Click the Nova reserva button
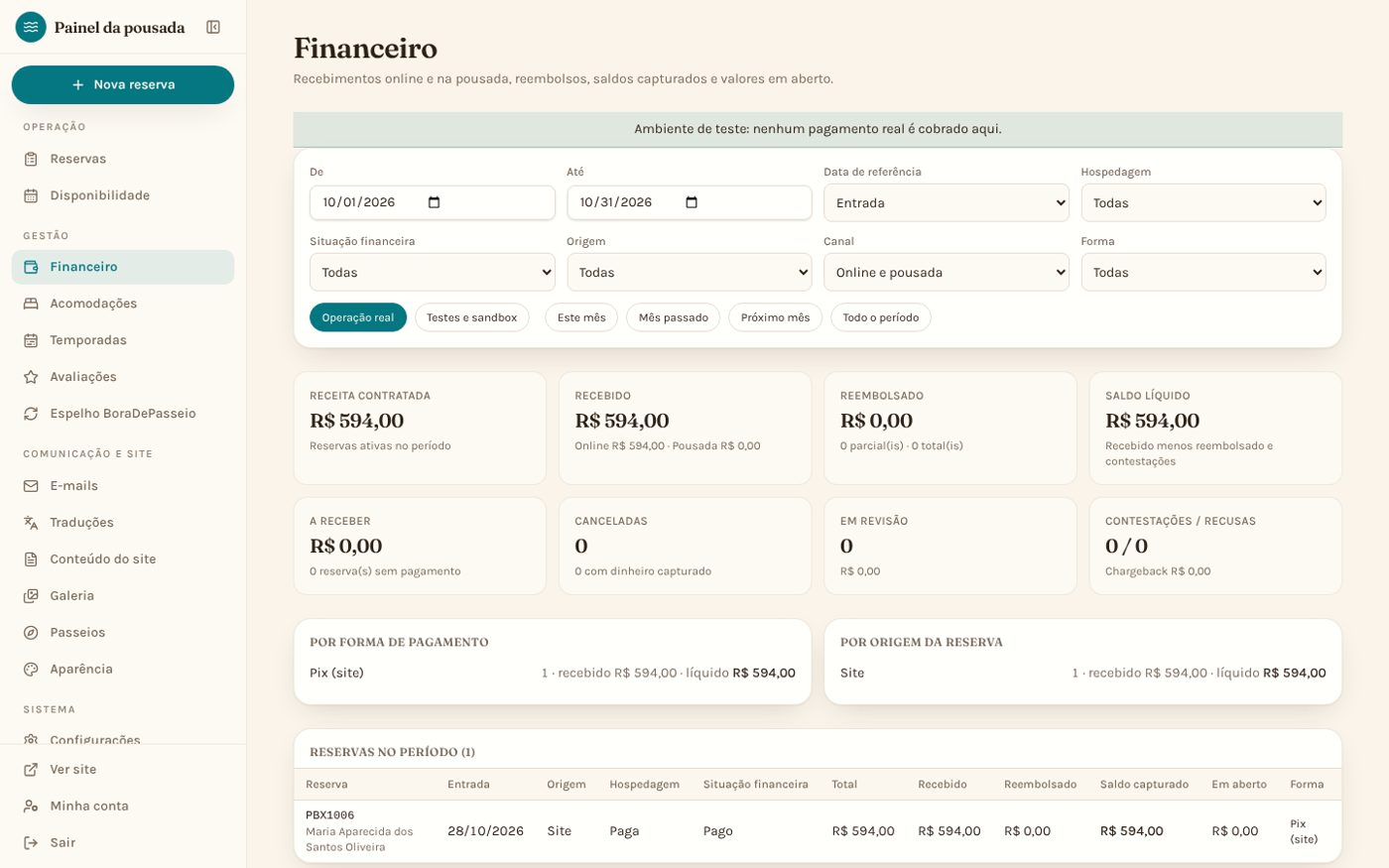Viewport: 1389px width, 868px height. pyautogui.click(x=123, y=85)
